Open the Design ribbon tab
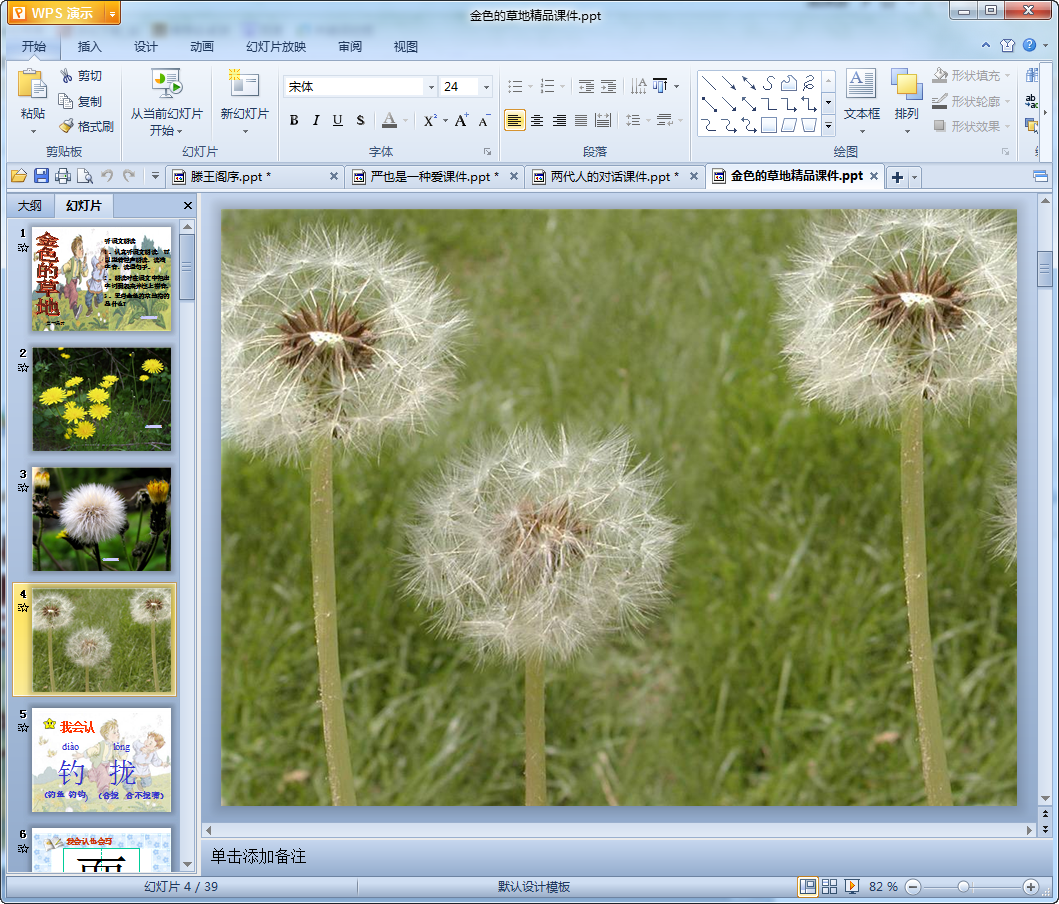The image size is (1059, 904). pos(145,47)
